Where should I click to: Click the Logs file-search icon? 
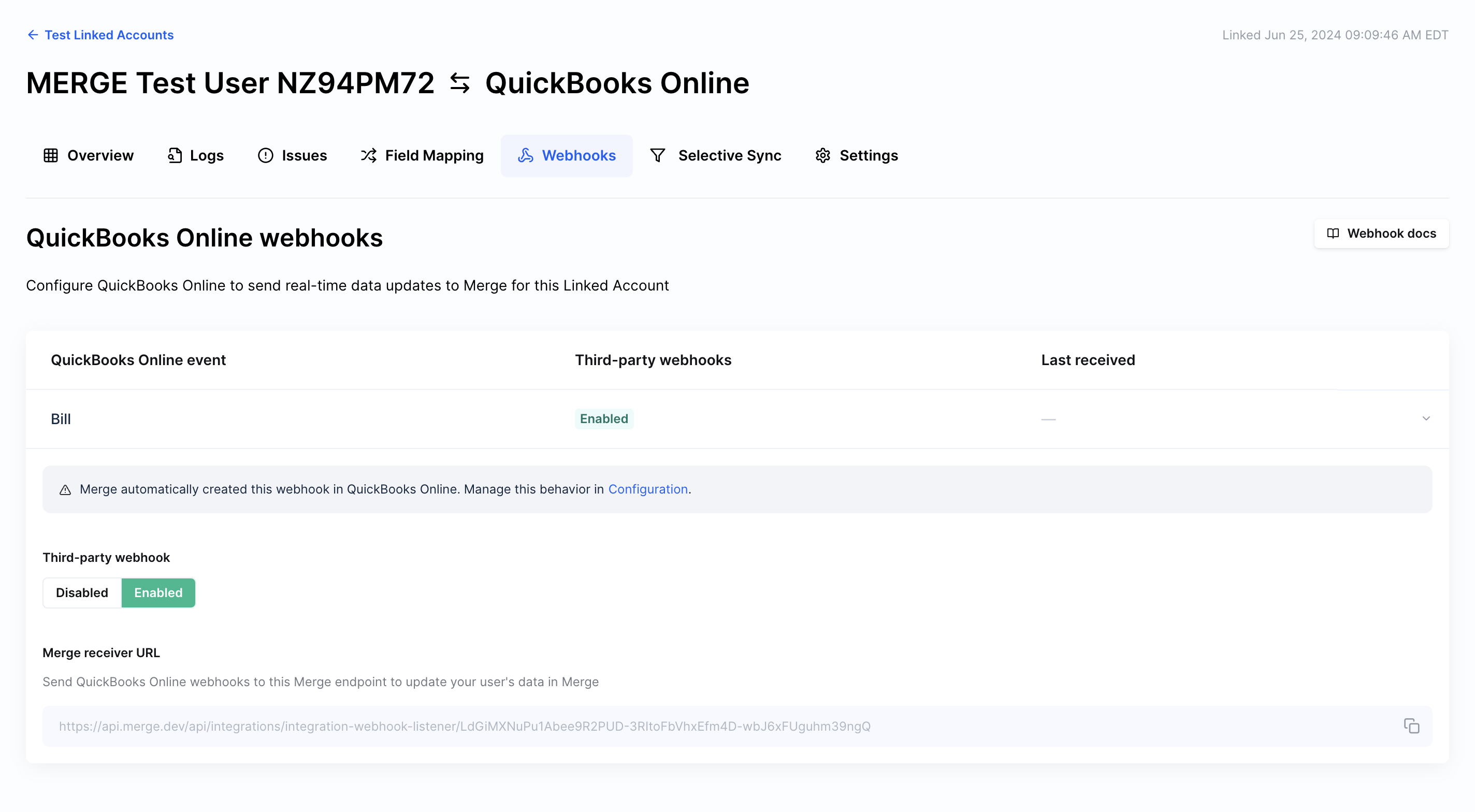(x=175, y=155)
